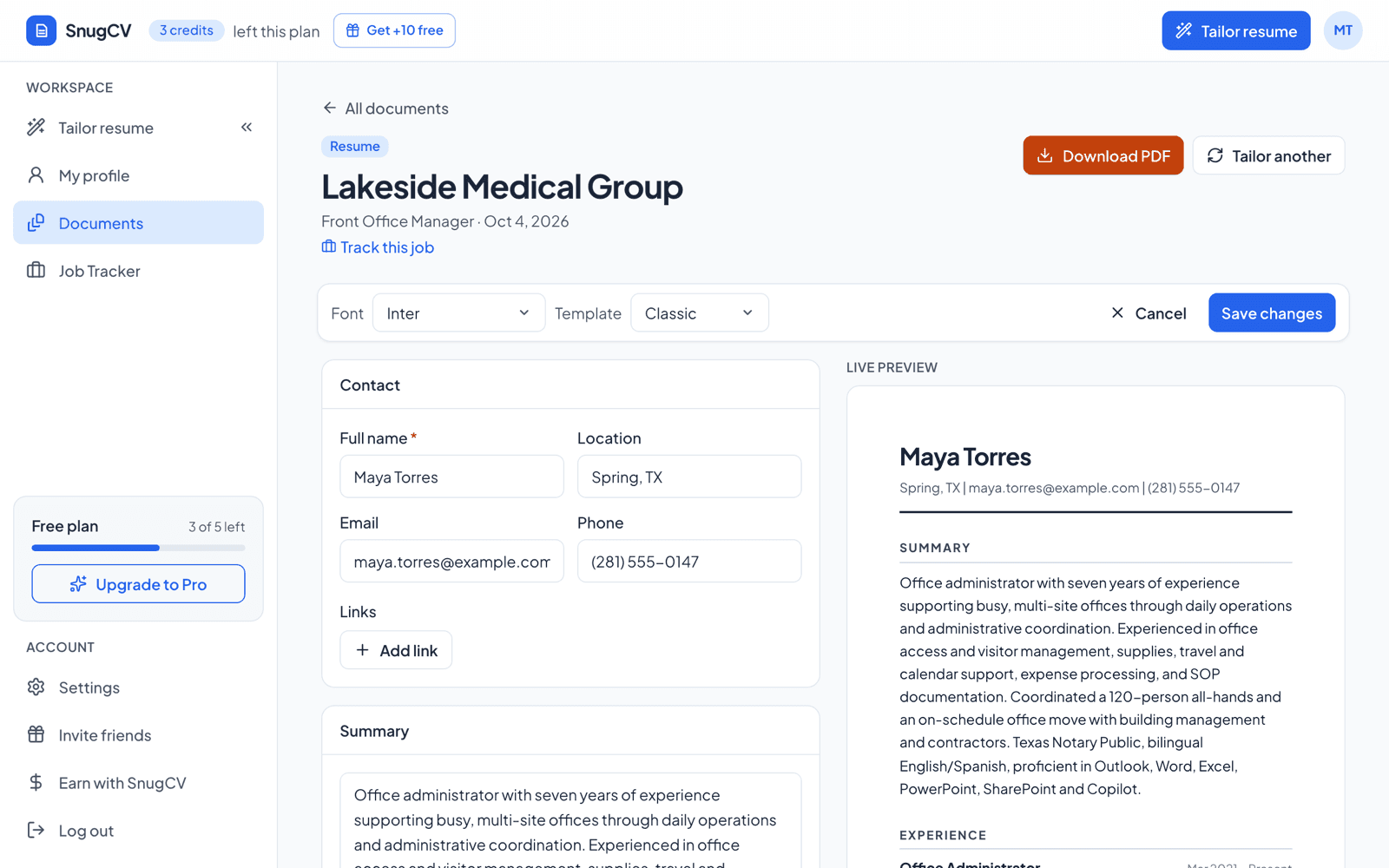Viewport: 1389px width, 868px height.
Task: Click the Phone input field
Action: (689, 561)
